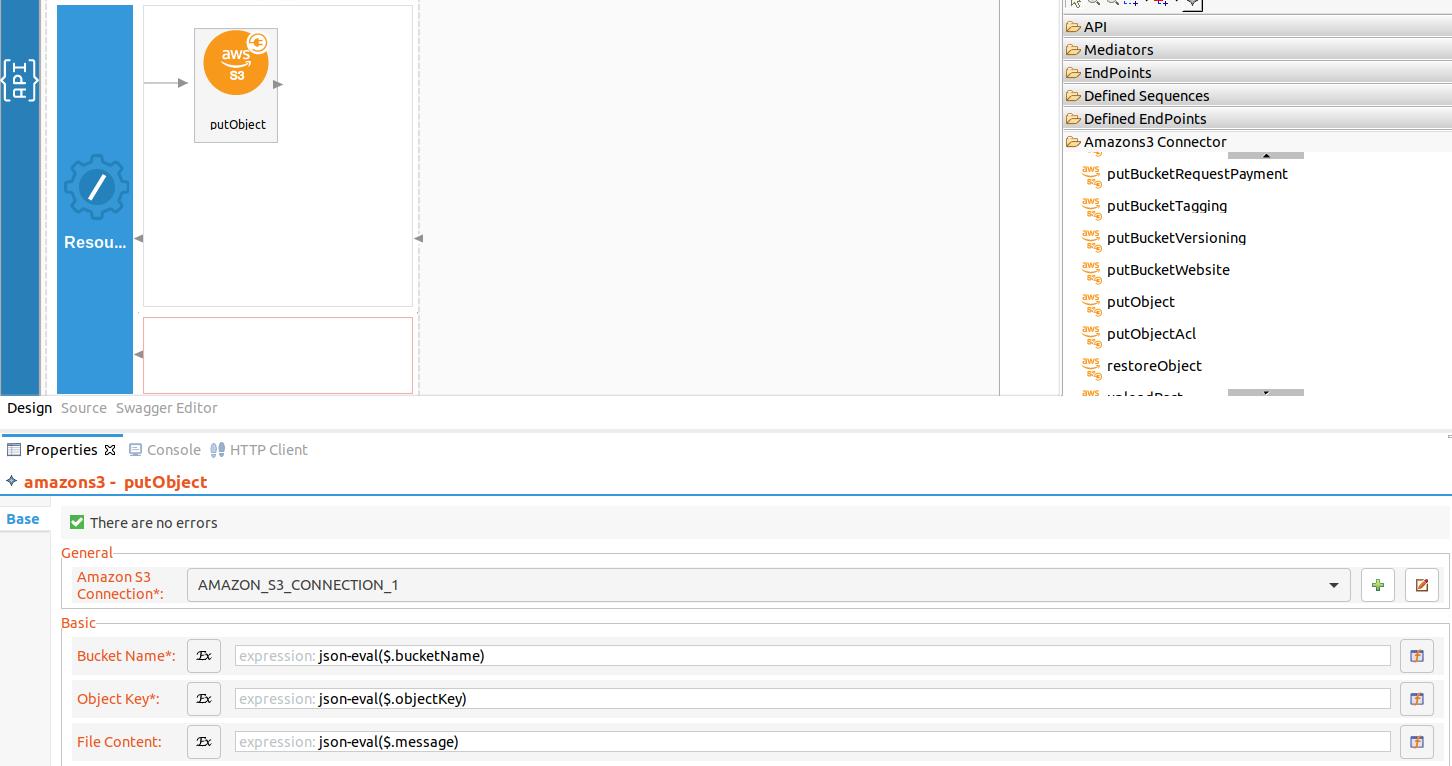Pick putBucketVersioning from the connector palette
The height and width of the screenshot is (766, 1452).
[1176, 238]
